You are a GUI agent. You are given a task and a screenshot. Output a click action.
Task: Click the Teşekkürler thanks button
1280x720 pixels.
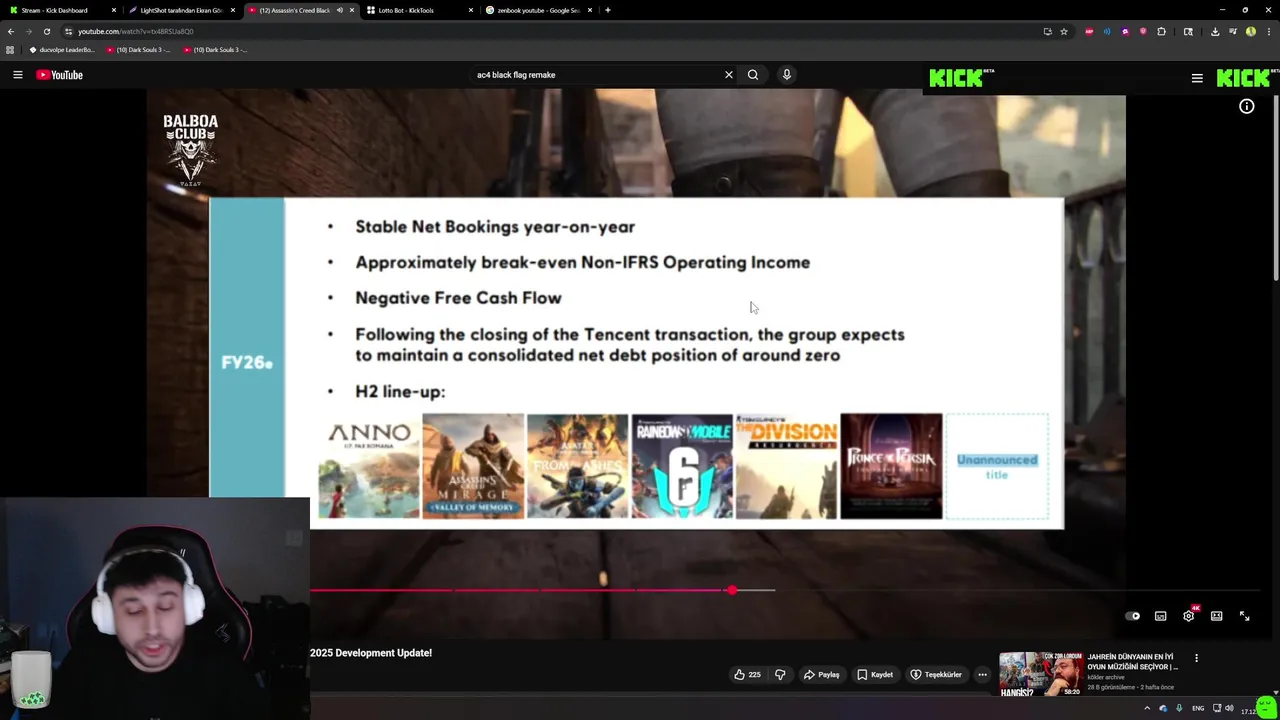936,674
